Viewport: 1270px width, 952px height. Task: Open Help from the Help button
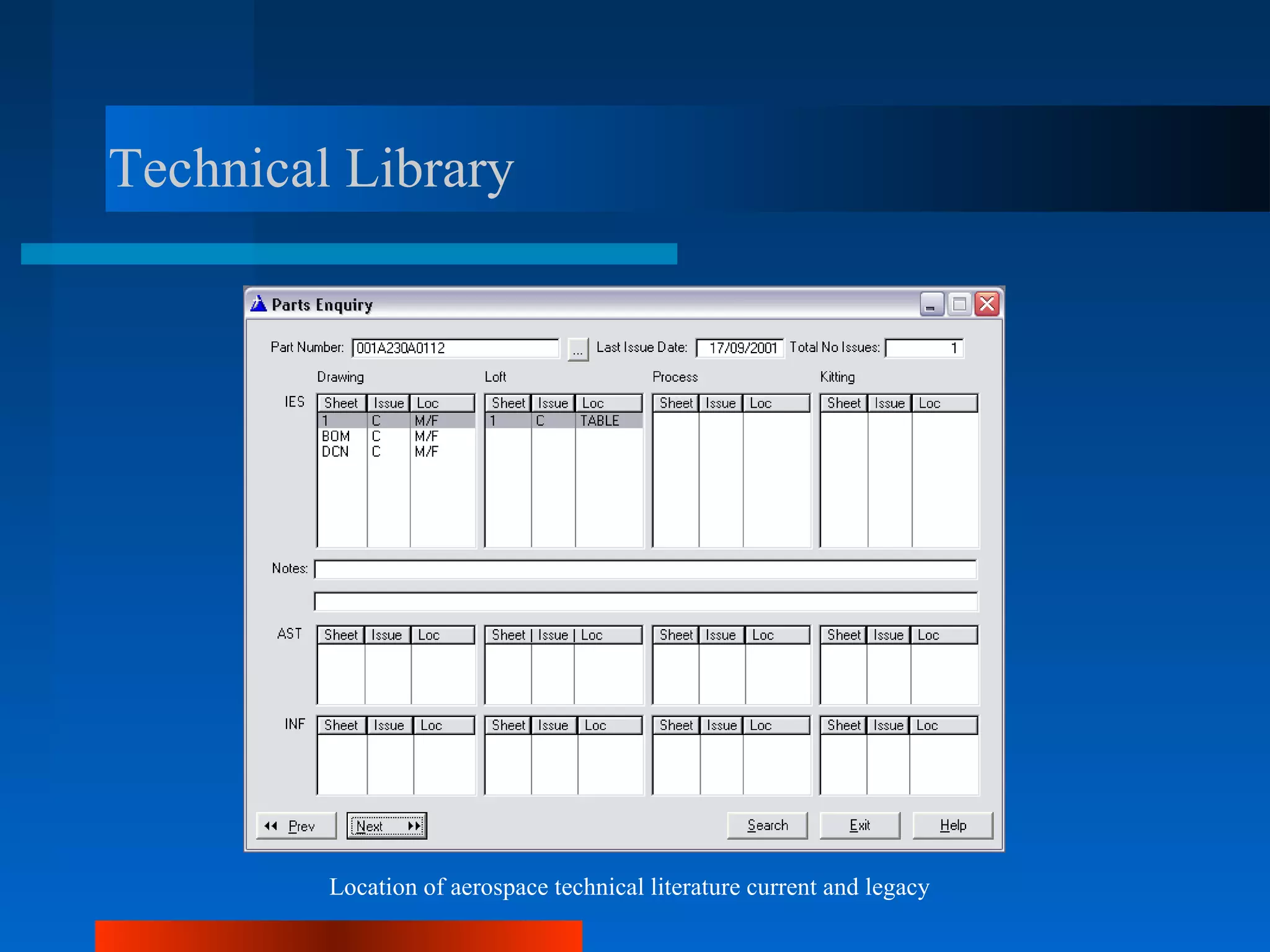tap(952, 826)
